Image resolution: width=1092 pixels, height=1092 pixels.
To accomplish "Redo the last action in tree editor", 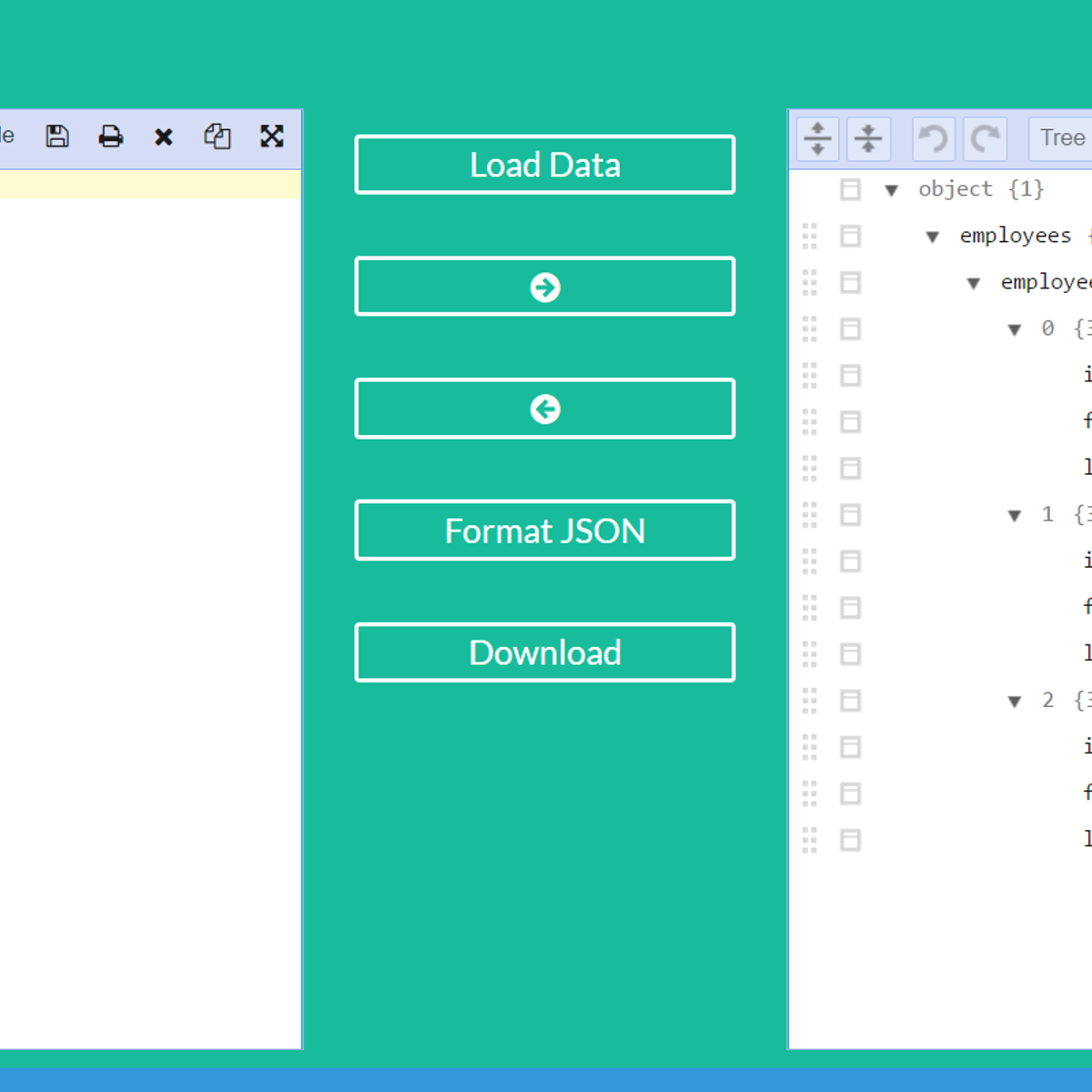I will [x=985, y=138].
